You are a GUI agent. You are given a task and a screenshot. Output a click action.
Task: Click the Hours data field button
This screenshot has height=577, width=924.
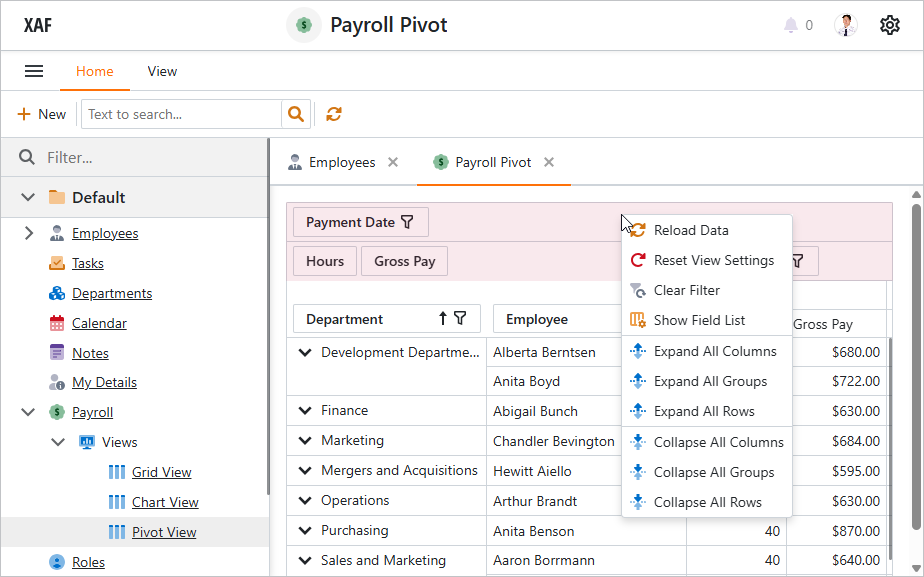click(x=325, y=261)
